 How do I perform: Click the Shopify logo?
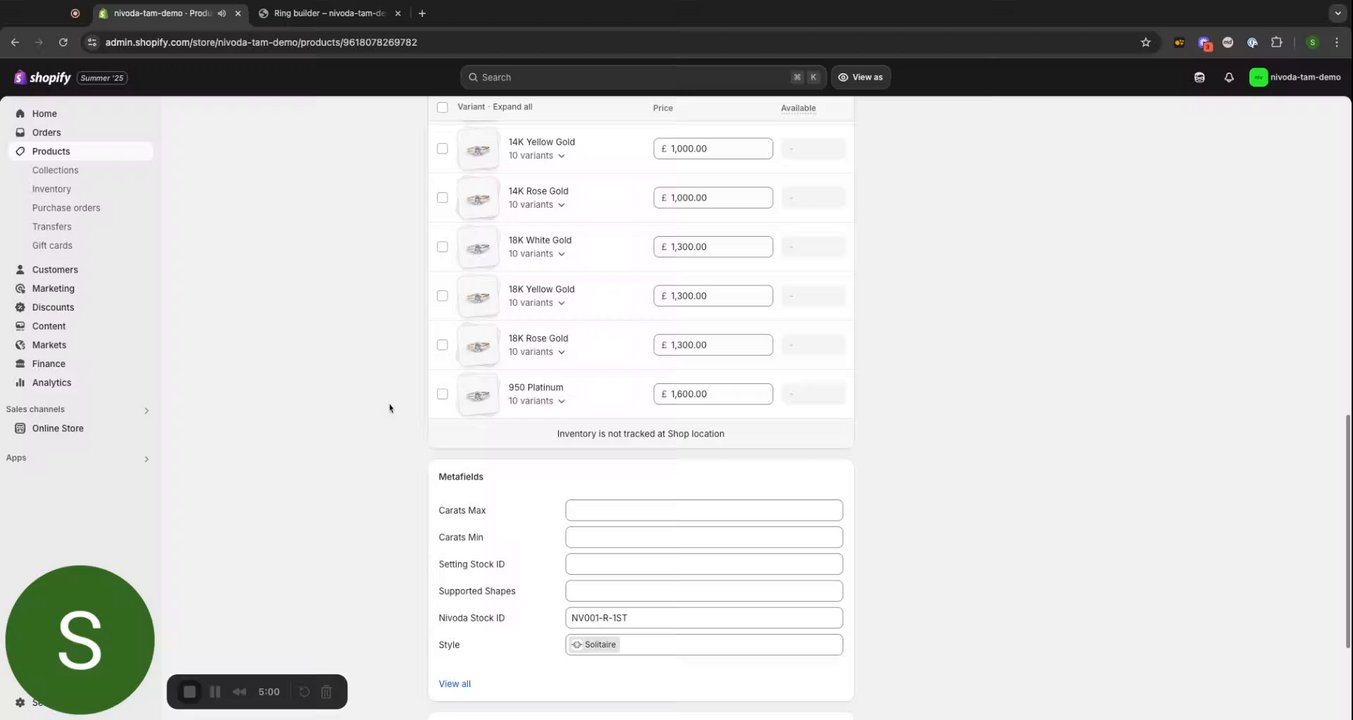(42, 78)
